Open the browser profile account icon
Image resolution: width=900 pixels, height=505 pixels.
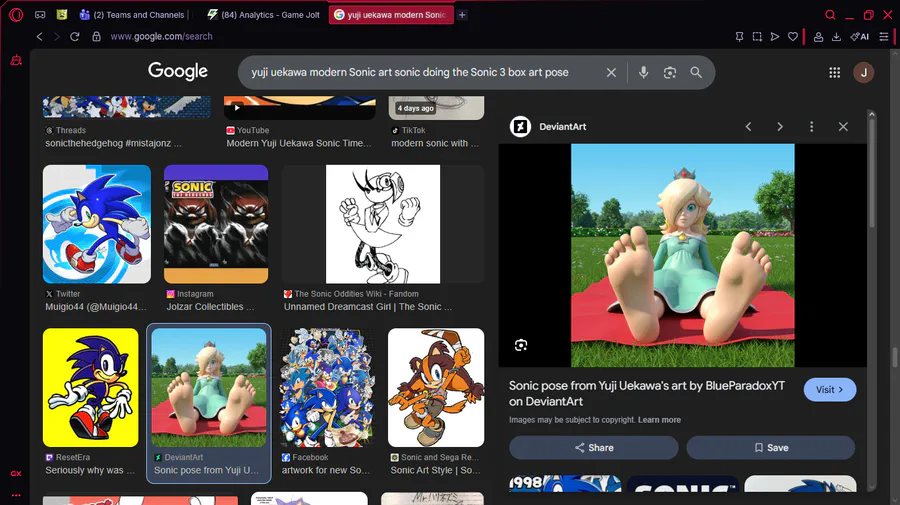[818, 37]
